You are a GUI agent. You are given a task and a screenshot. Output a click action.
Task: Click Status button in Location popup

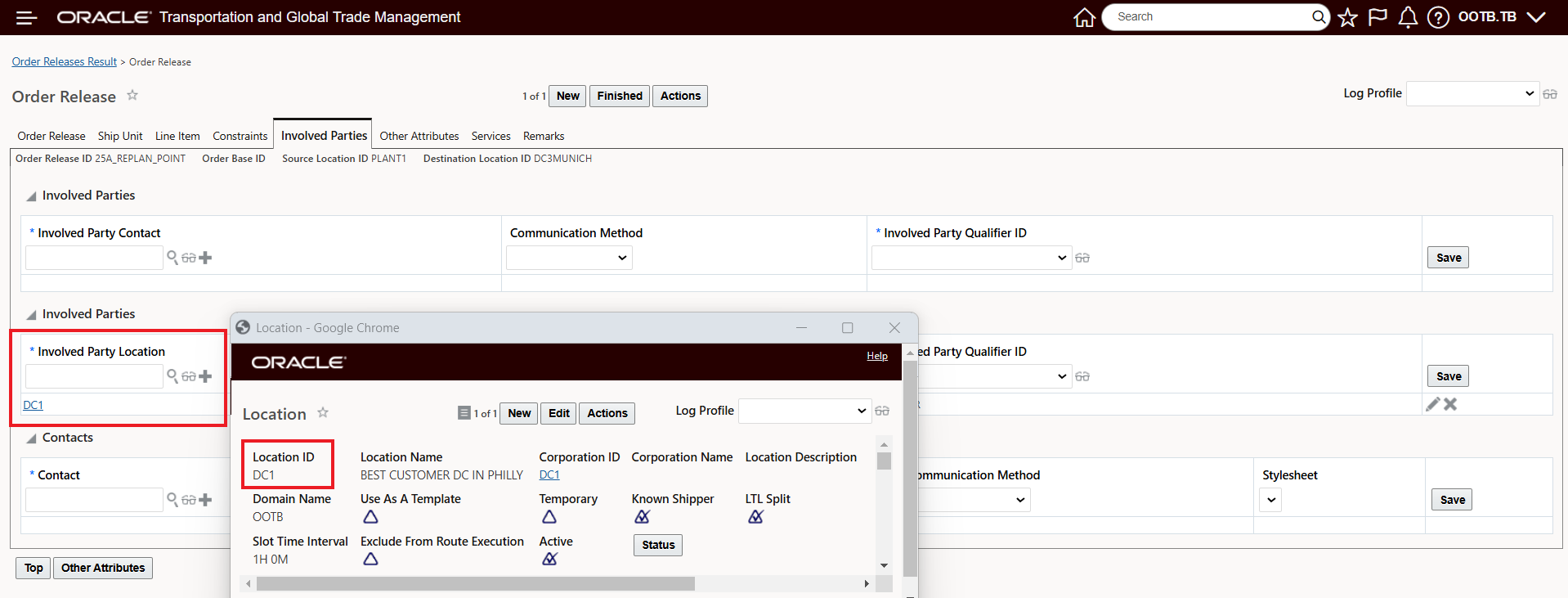tap(658, 545)
